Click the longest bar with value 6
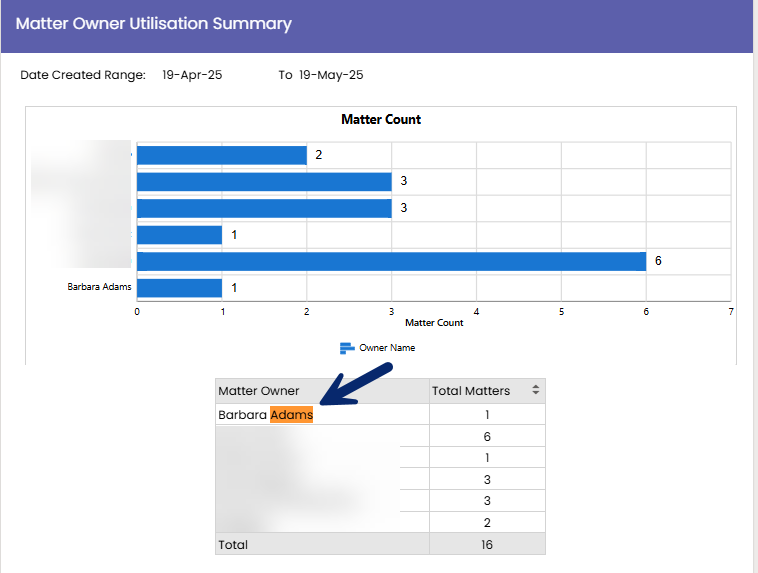 point(392,261)
